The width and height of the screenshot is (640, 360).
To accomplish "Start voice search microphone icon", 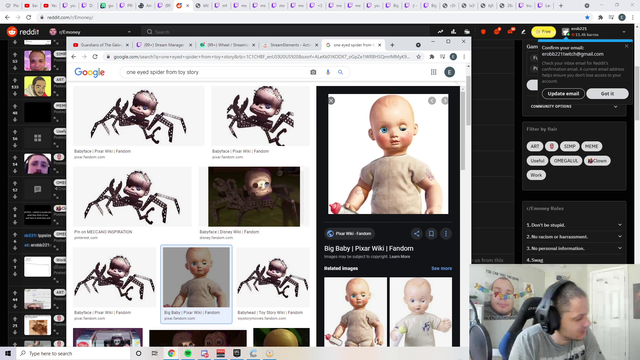I will tap(327, 72).
